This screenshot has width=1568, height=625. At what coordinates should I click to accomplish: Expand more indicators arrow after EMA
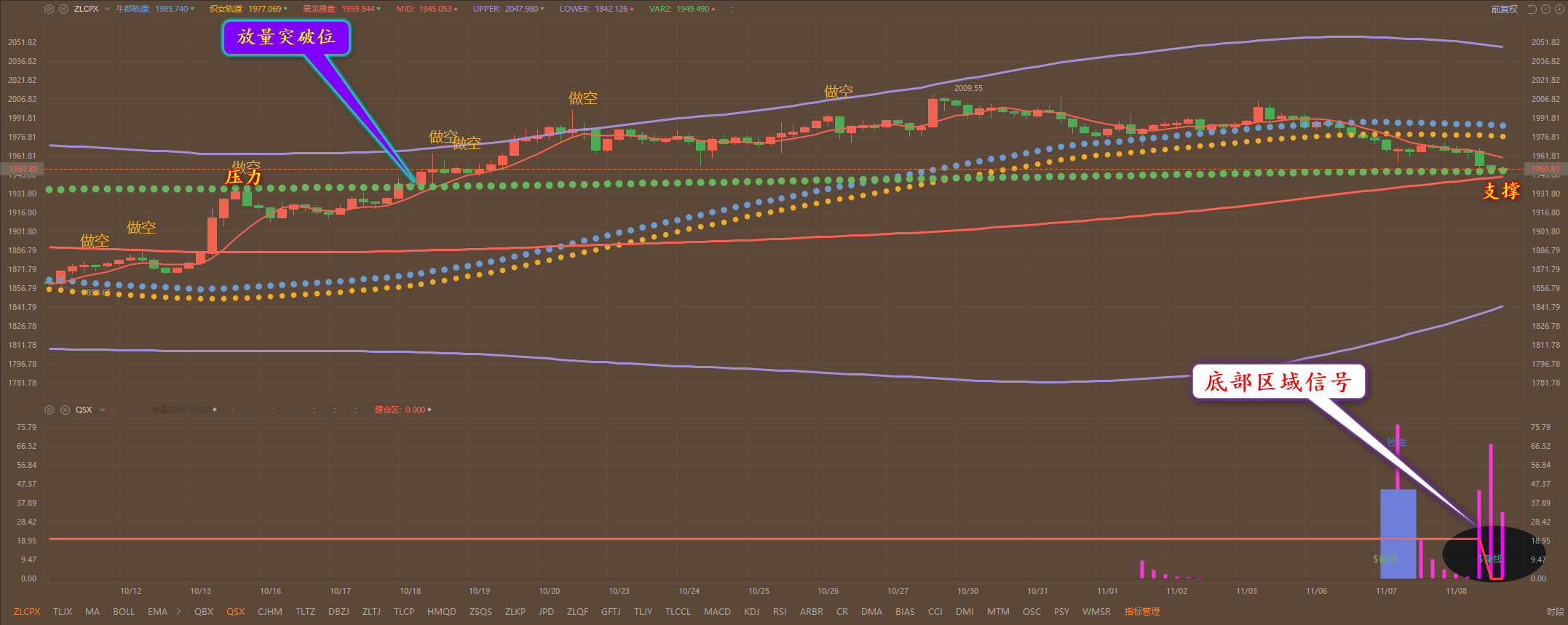tap(179, 612)
